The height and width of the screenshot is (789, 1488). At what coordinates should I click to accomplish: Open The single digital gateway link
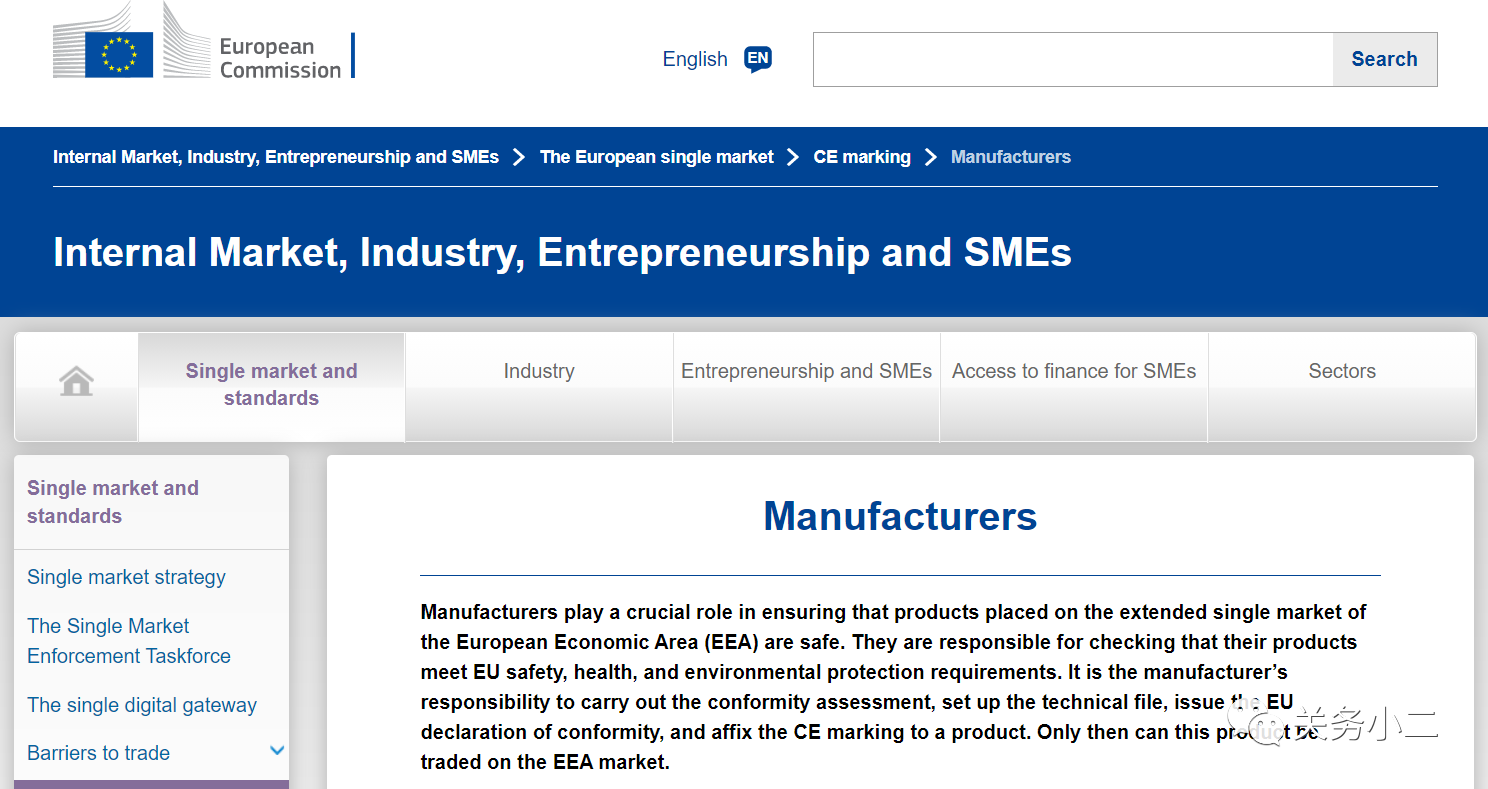(x=142, y=705)
